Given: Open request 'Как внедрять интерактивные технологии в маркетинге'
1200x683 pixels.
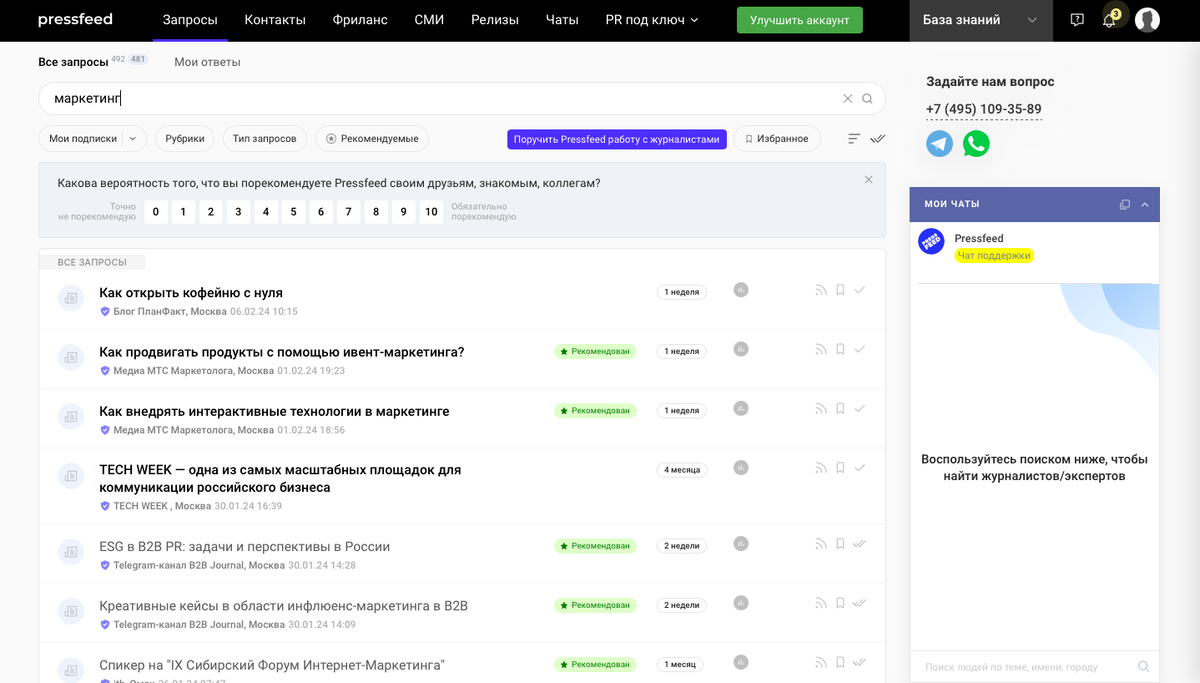Looking at the screenshot, I should click(274, 411).
